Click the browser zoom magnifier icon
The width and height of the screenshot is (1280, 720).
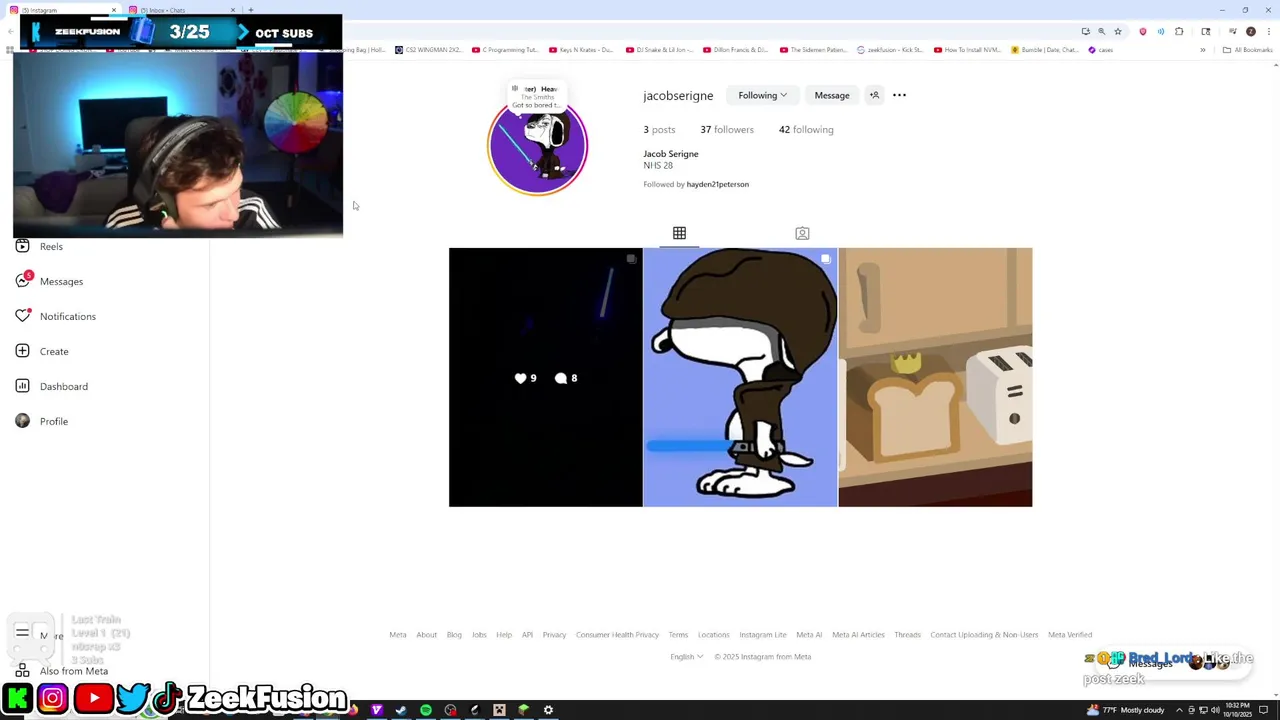[x=1101, y=31]
